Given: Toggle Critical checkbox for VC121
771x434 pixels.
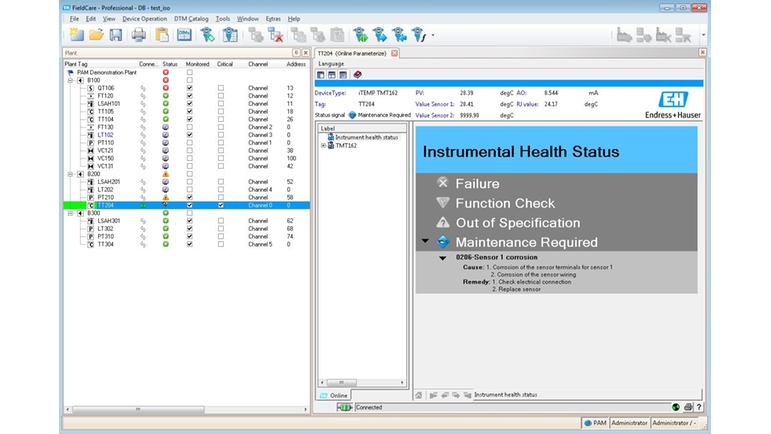Looking at the screenshot, I should coord(221,150).
